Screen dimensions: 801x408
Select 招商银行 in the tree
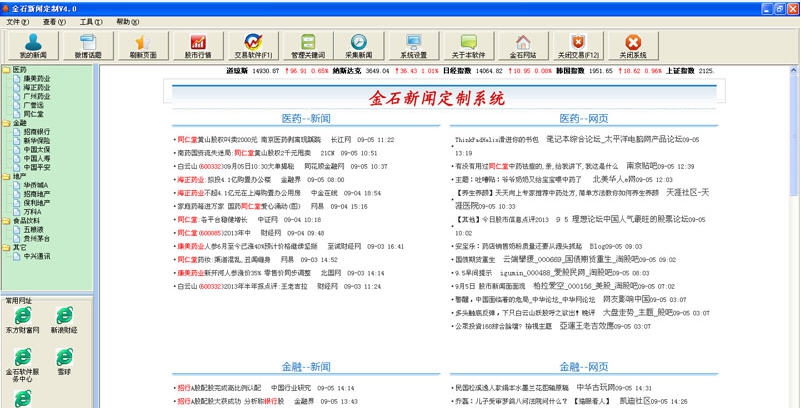tap(37, 132)
